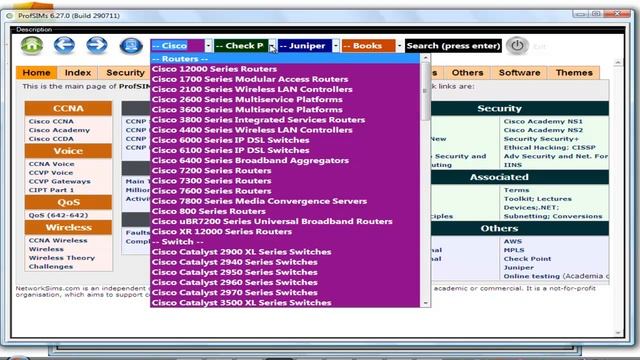
Task: Open the Books dropdown arrow
Action: pyautogui.click(x=399, y=46)
